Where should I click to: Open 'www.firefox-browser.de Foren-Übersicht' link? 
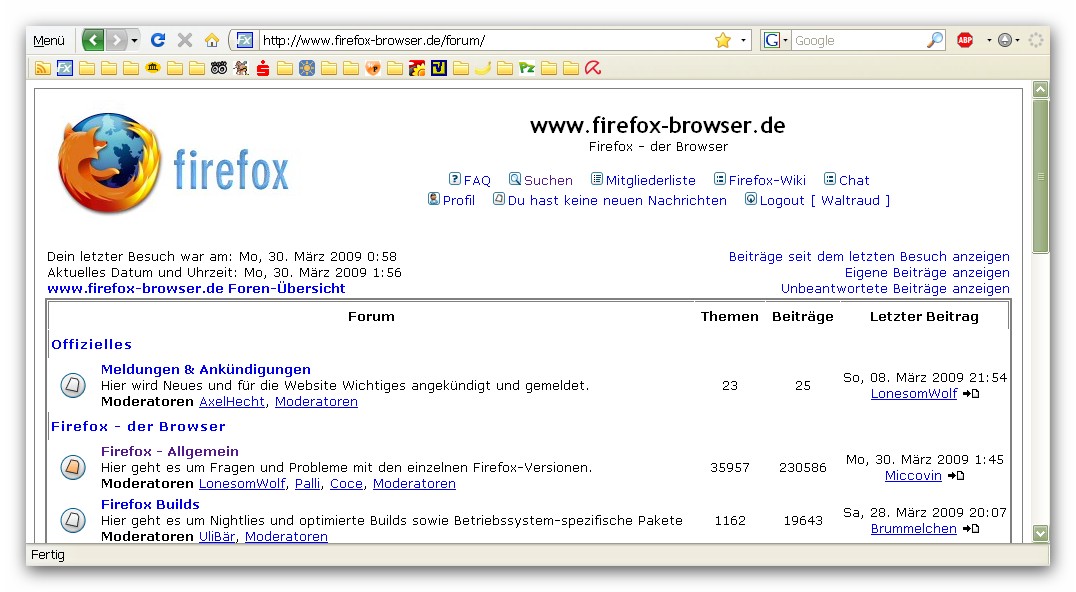click(196, 289)
